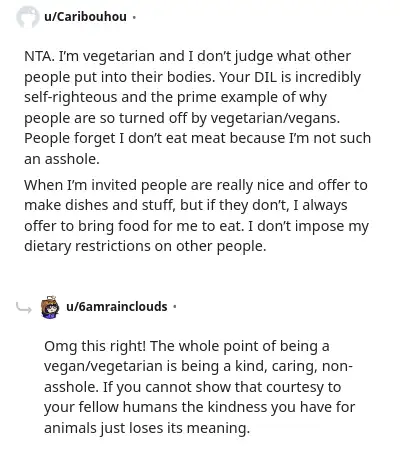Click the reply thread arrow icon

pos(24,308)
